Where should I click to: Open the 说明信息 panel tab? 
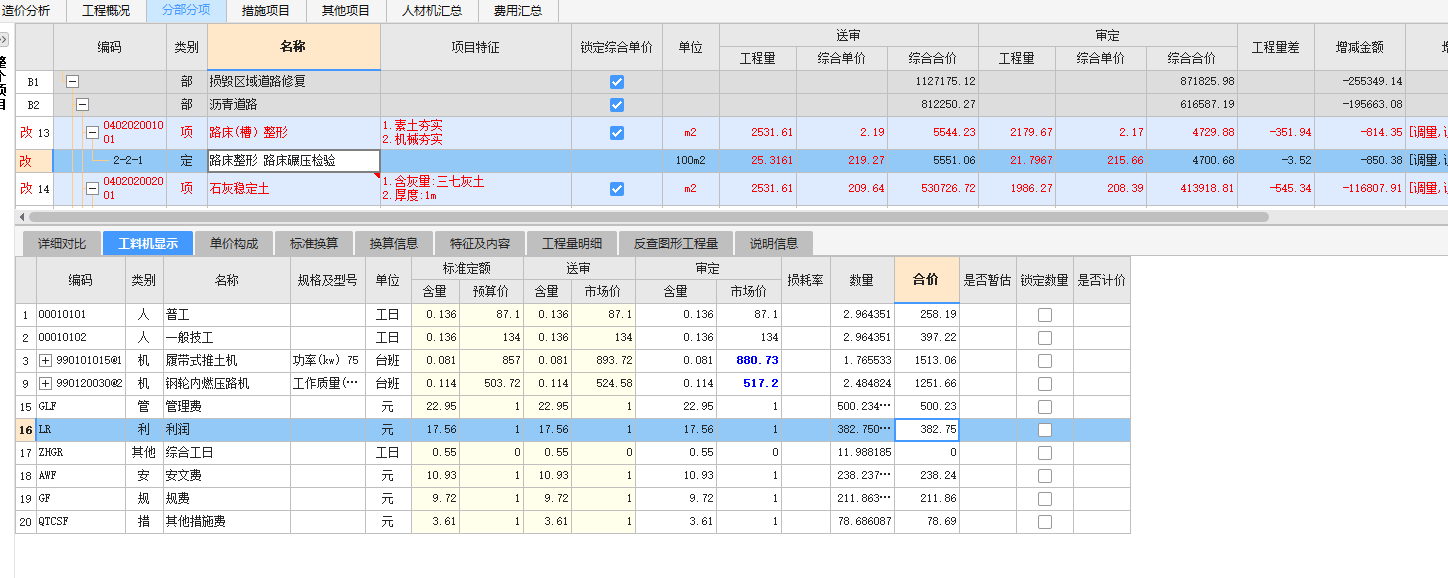pos(774,243)
